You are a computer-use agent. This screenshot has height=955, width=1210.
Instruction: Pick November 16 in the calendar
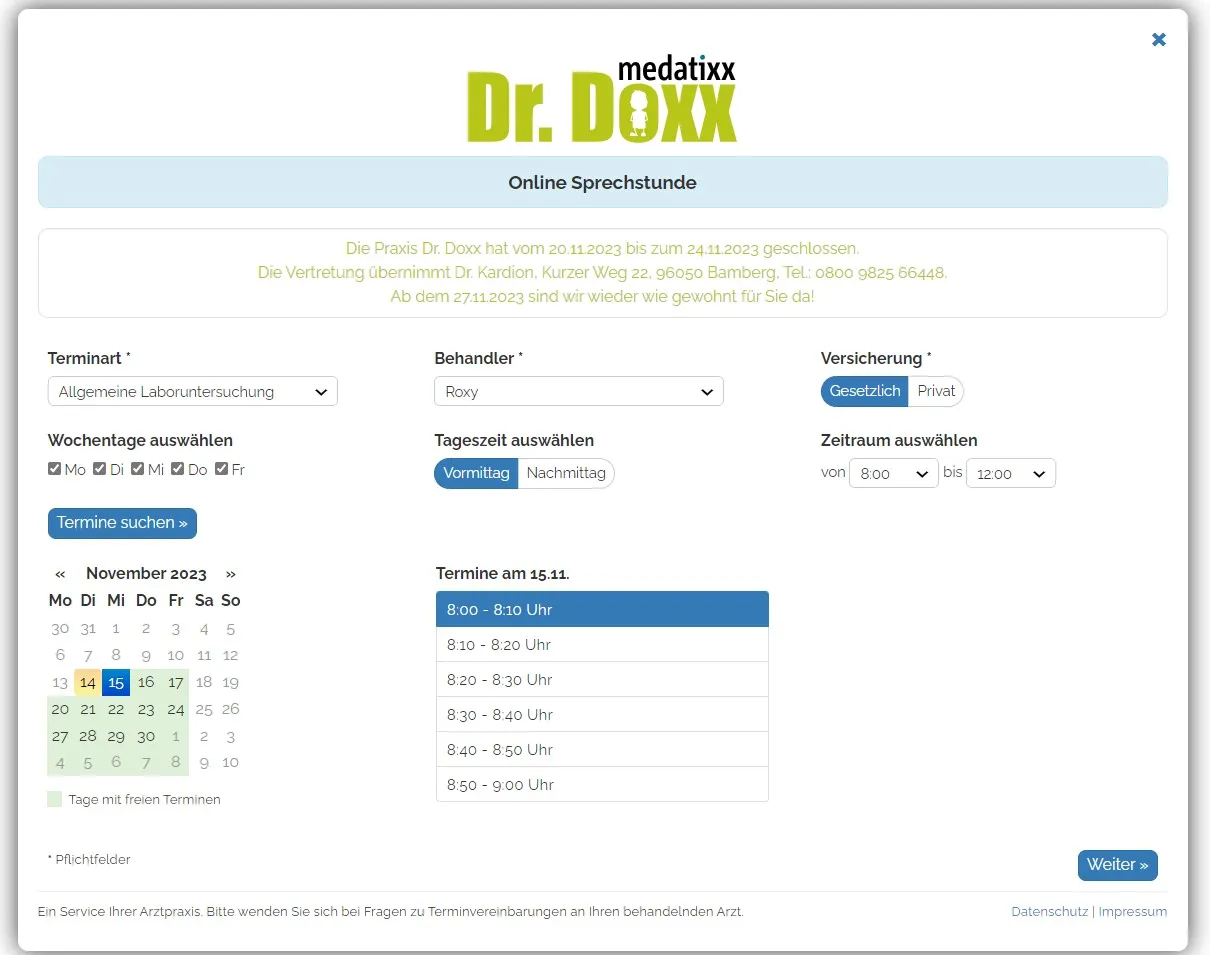[146, 683]
